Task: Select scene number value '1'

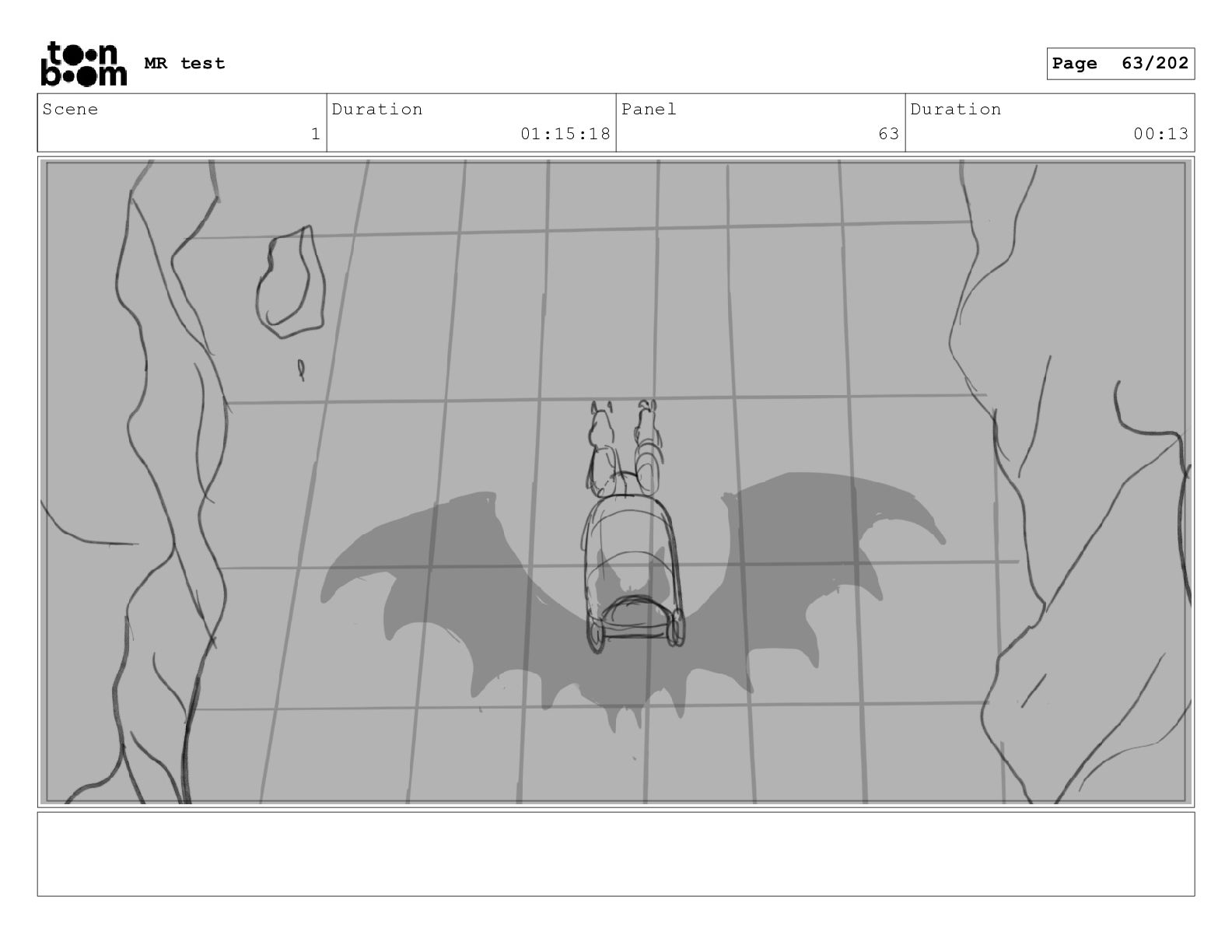Action: (315, 135)
